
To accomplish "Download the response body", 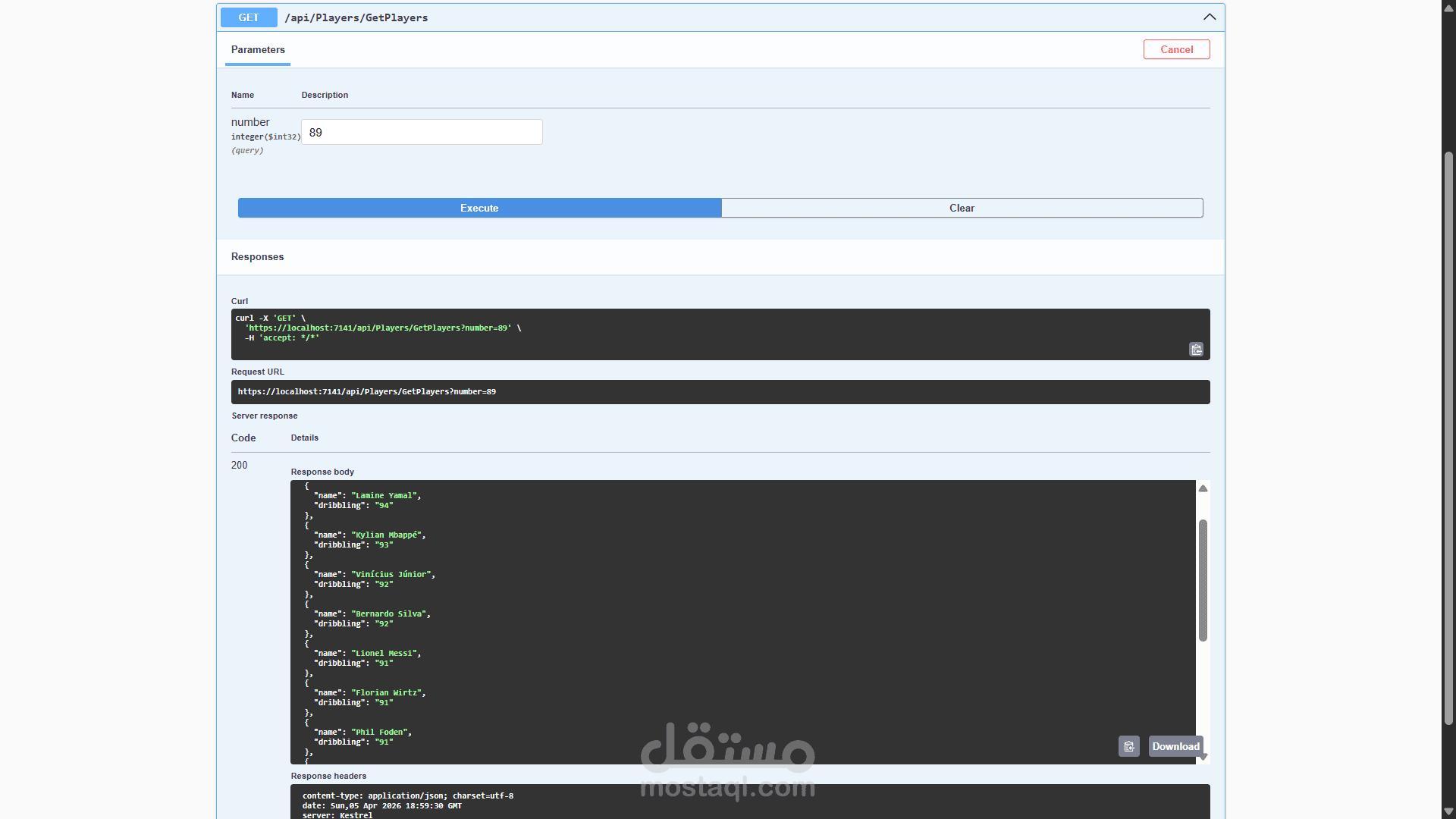I will click(x=1175, y=747).
